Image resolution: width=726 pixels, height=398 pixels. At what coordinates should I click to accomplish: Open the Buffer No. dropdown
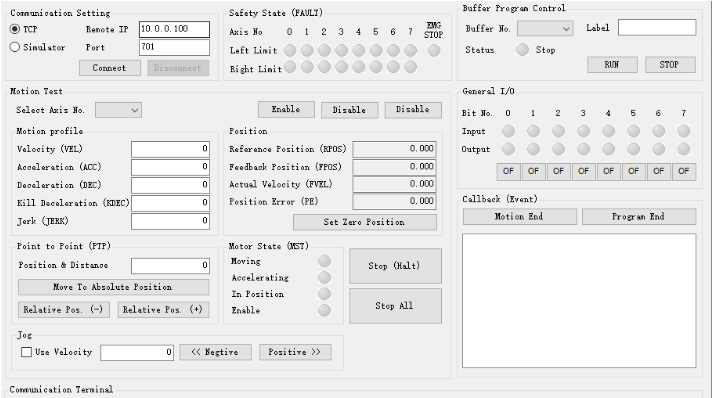pyautogui.click(x=545, y=29)
